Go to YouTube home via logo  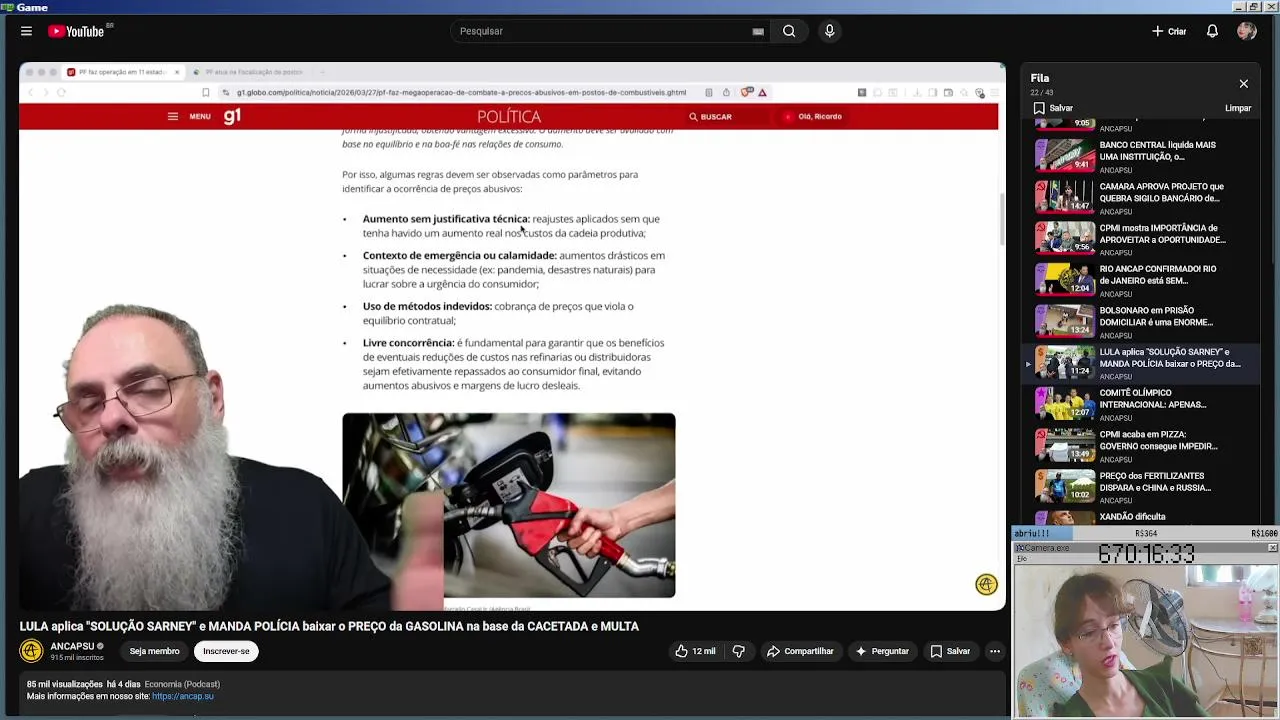click(x=76, y=31)
